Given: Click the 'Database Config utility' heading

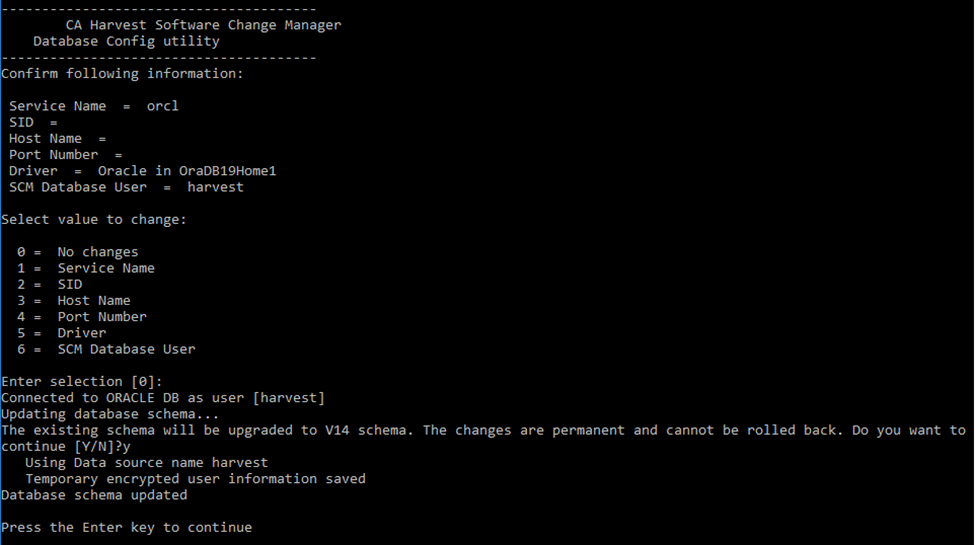Looking at the screenshot, I should pos(126,41).
